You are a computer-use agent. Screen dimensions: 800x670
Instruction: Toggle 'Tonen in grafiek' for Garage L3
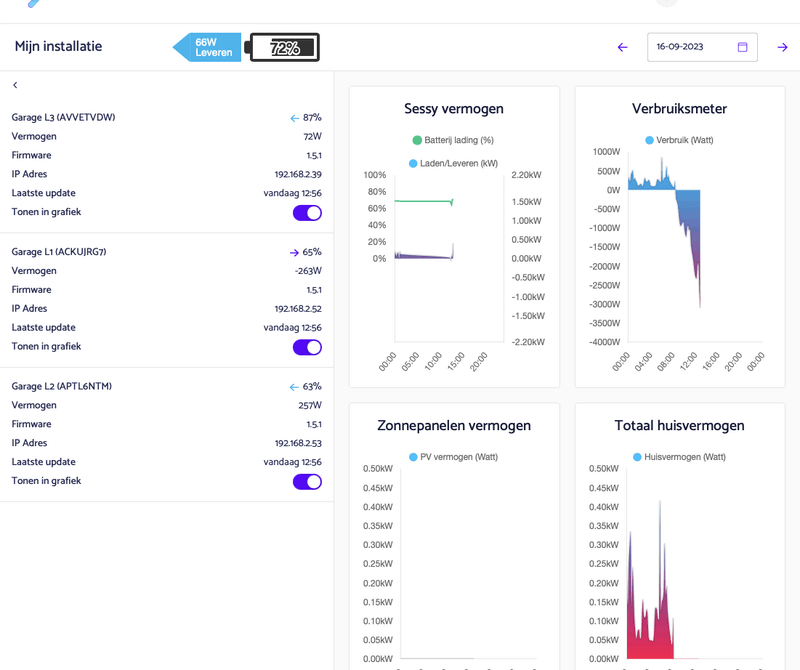307,213
